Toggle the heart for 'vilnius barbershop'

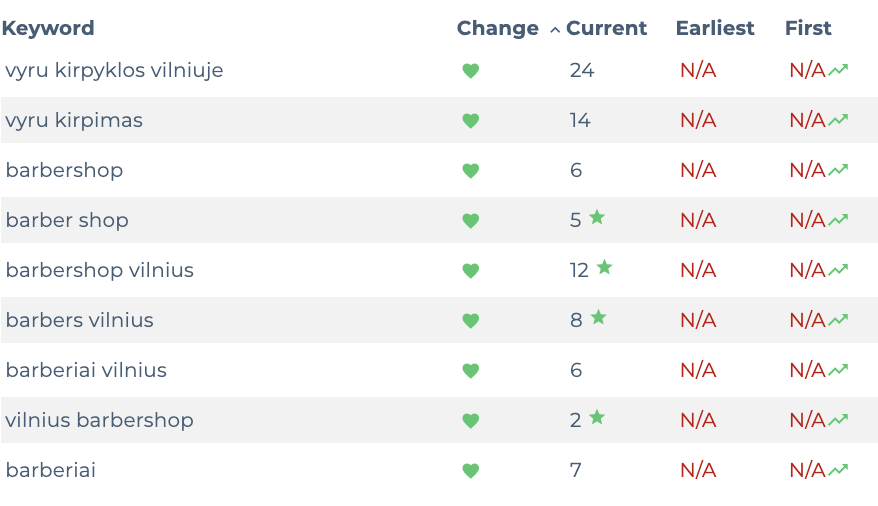coord(470,421)
